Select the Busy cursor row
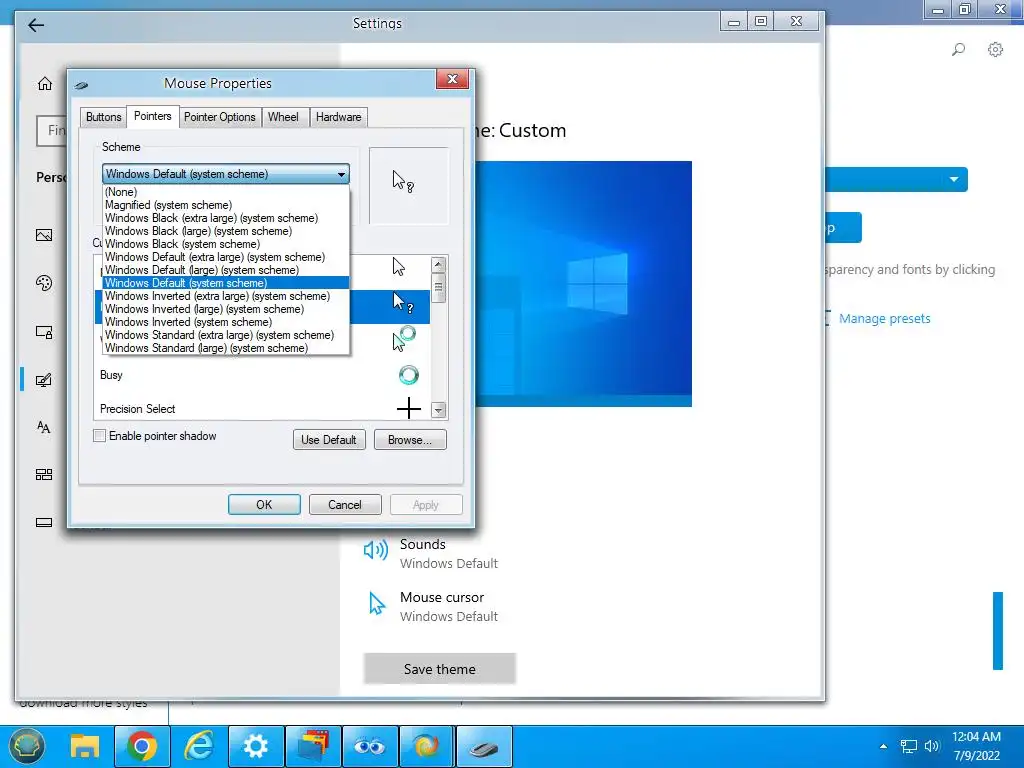 pyautogui.click(x=261, y=375)
